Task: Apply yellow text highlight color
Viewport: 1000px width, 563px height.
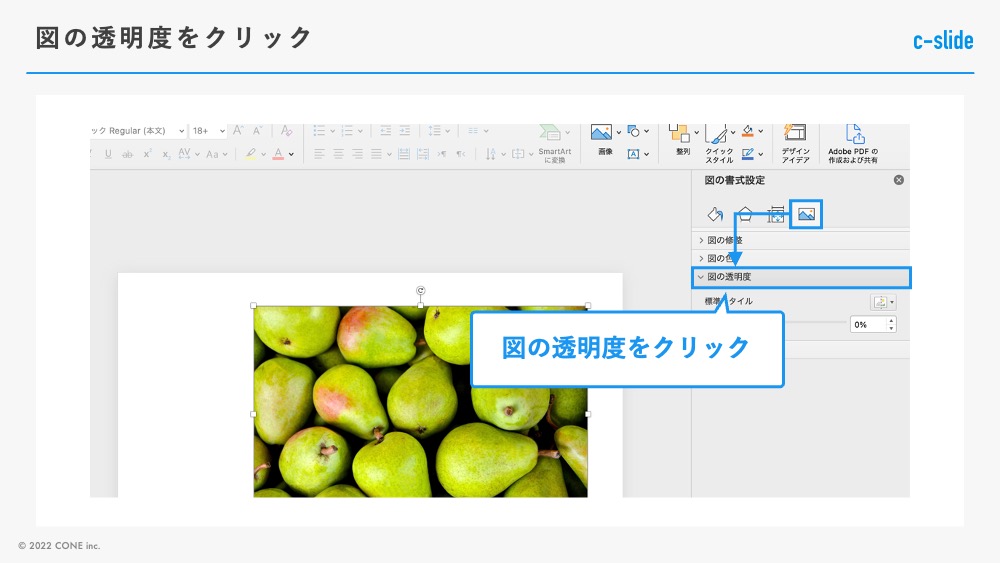Action: pyautogui.click(x=251, y=154)
